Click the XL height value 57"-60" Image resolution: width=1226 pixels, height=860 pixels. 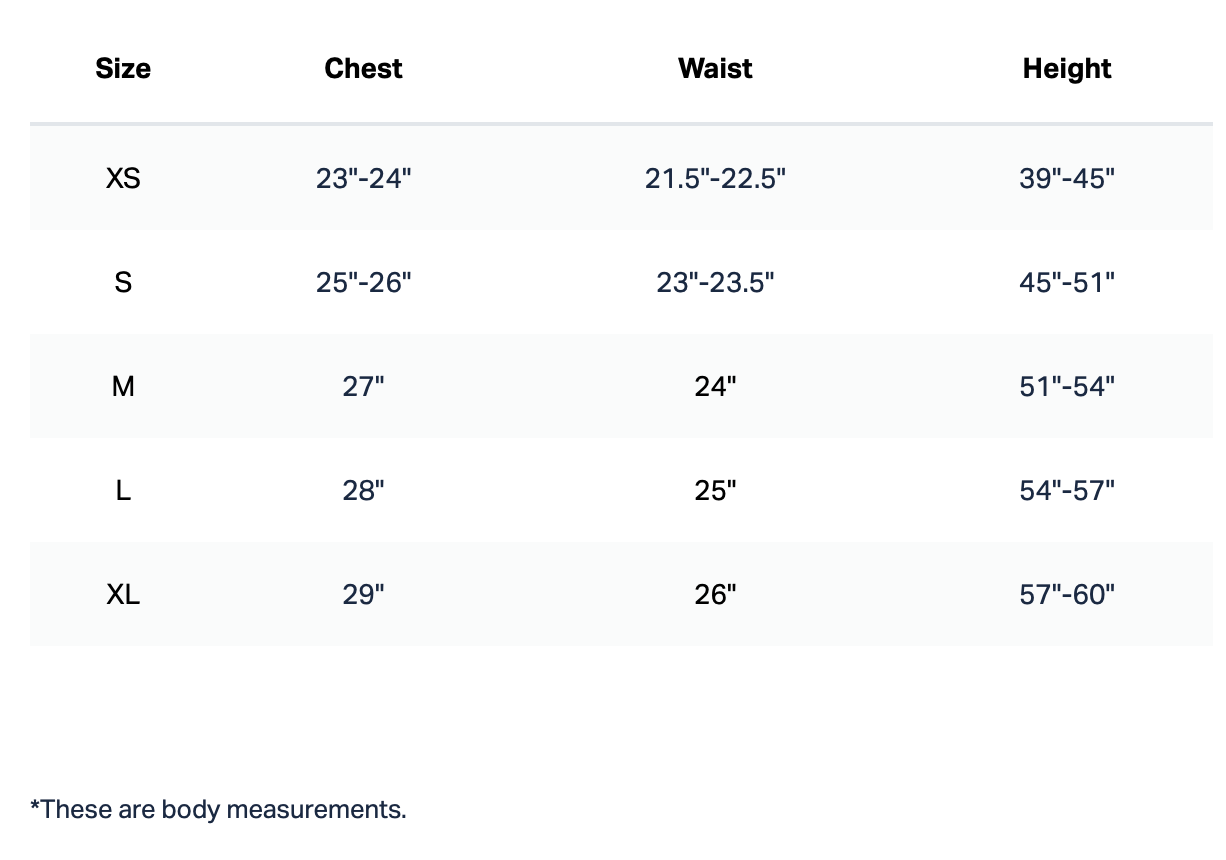click(1067, 595)
